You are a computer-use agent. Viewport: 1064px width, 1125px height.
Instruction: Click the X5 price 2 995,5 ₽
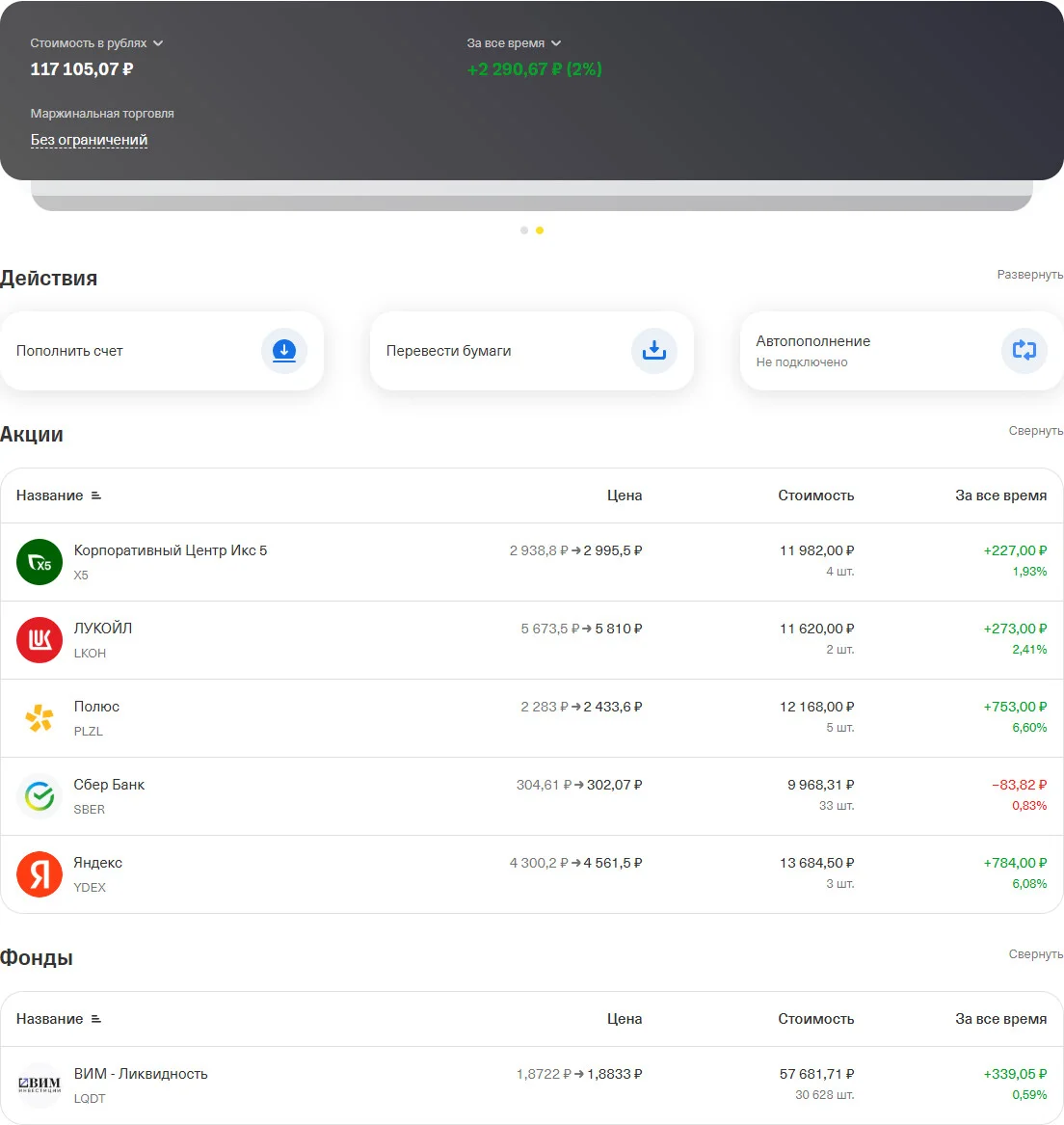[613, 550]
